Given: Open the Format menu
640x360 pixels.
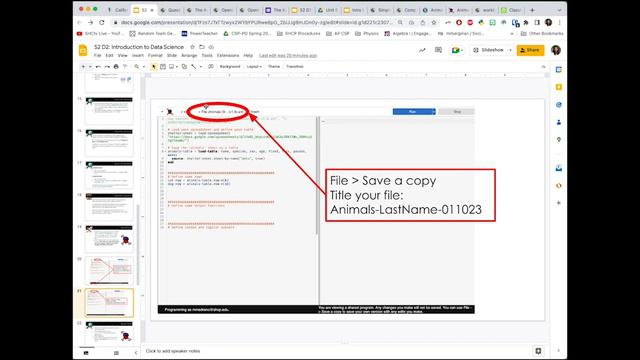Looking at the screenshot, I should [155, 56].
